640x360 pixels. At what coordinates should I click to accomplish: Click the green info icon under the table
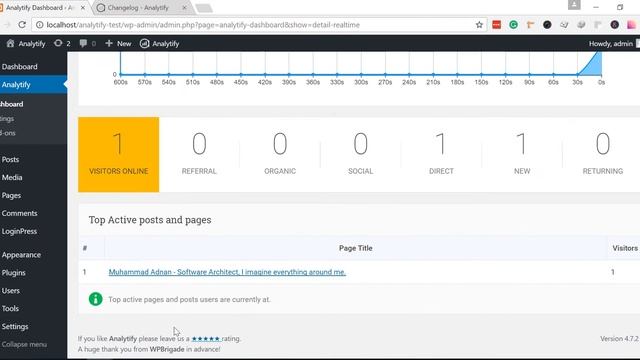click(x=96, y=299)
